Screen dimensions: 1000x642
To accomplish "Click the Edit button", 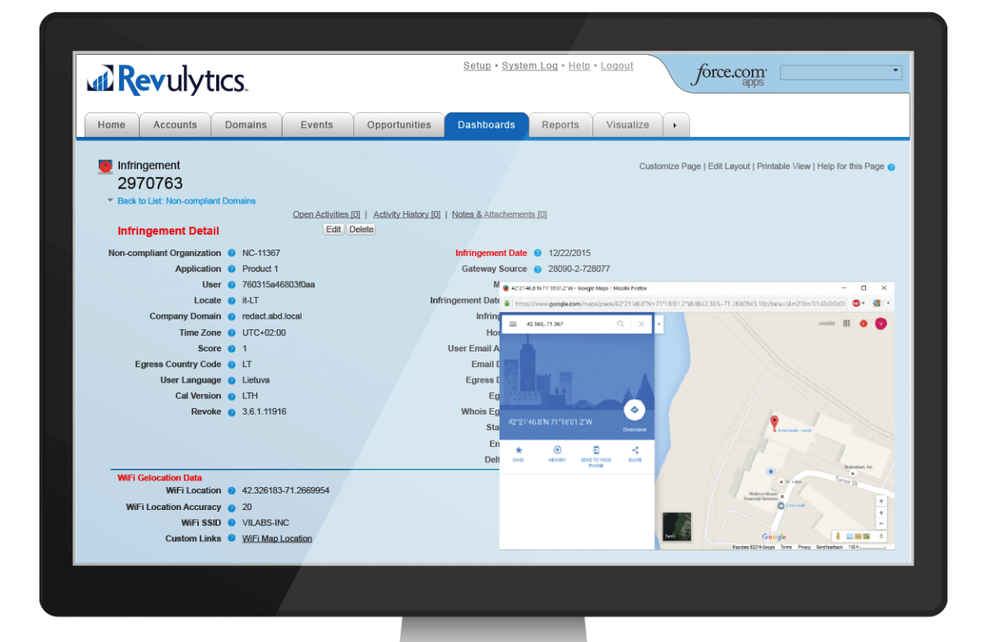I will (x=334, y=230).
